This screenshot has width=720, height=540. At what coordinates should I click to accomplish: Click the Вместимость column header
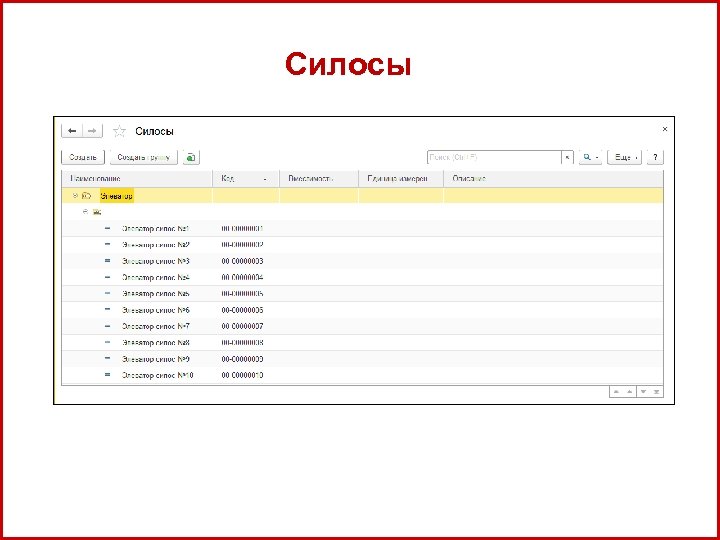point(319,179)
